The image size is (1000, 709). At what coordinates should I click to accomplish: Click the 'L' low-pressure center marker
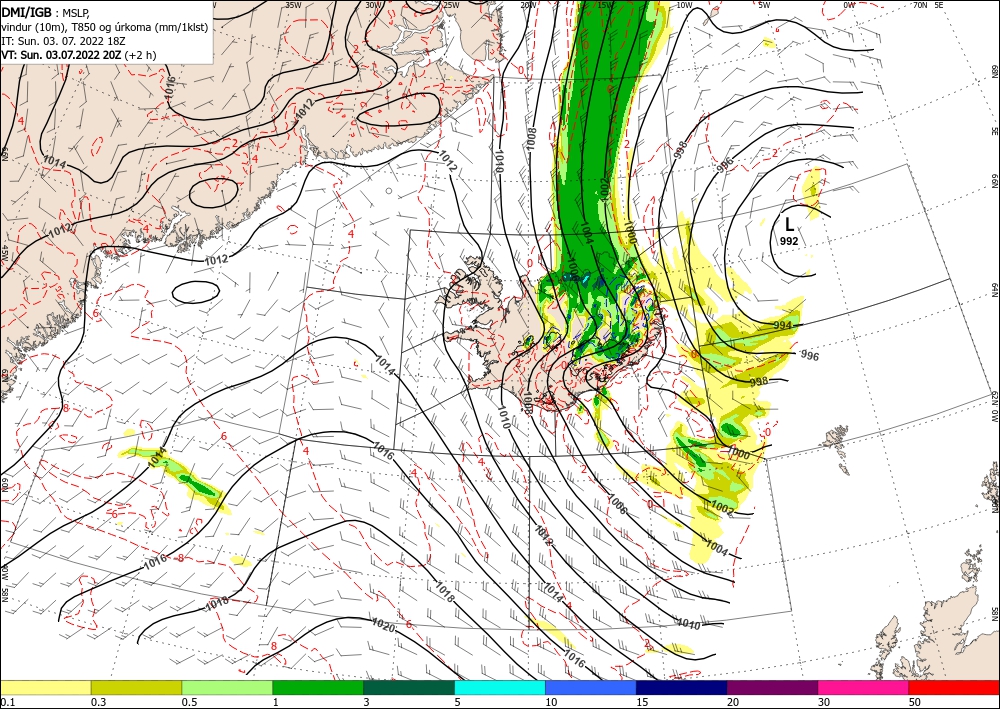pyautogui.click(x=790, y=224)
